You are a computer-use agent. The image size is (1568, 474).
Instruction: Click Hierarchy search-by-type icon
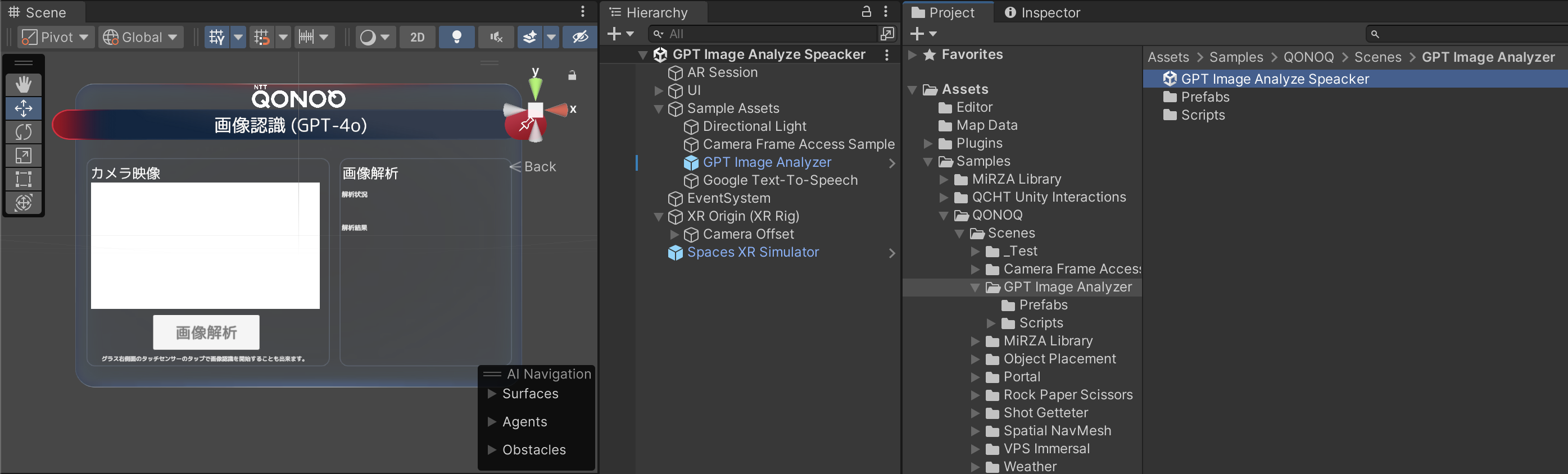[887, 34]
